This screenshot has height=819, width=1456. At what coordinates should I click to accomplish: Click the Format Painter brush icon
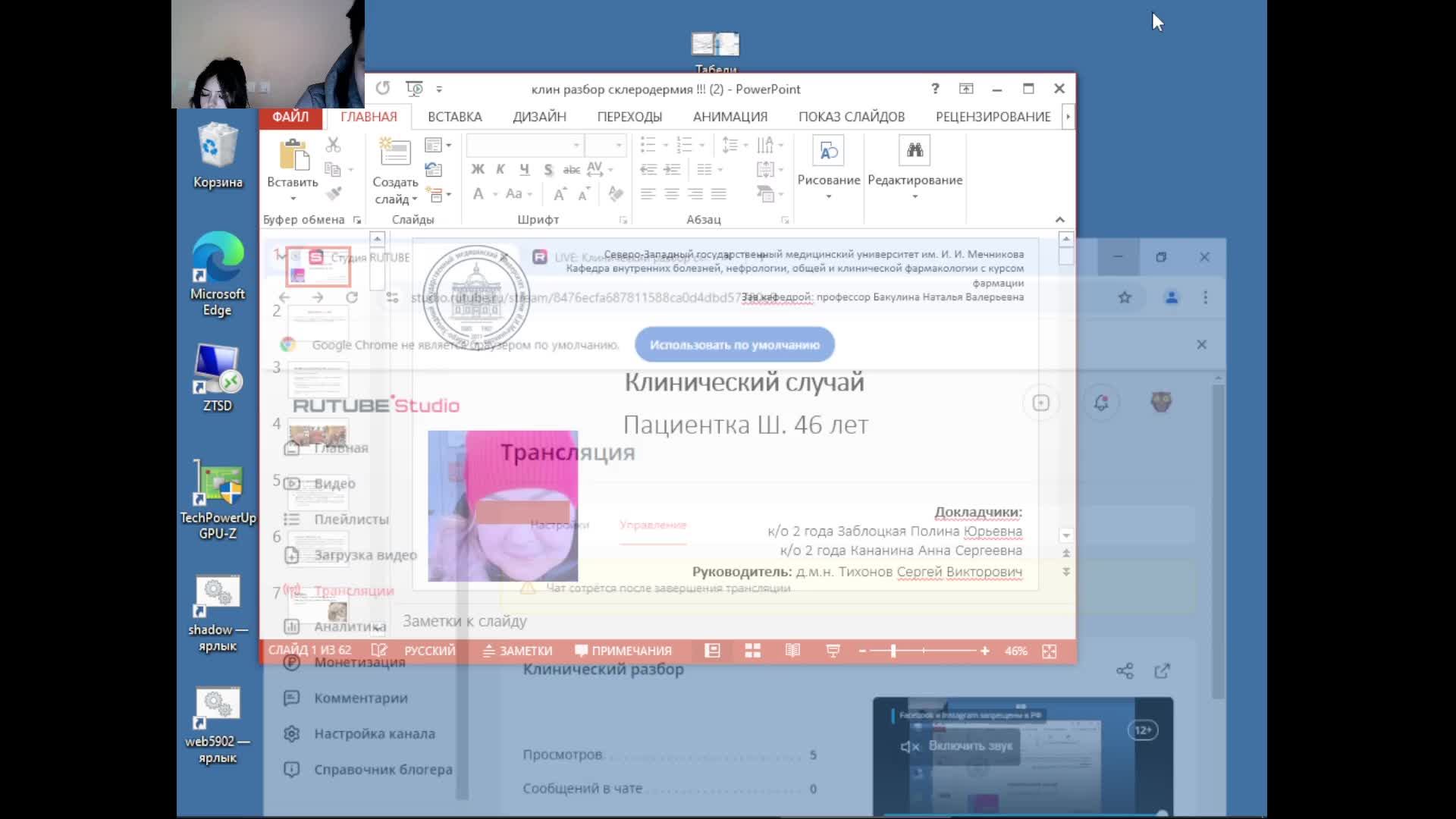point(334,194)
